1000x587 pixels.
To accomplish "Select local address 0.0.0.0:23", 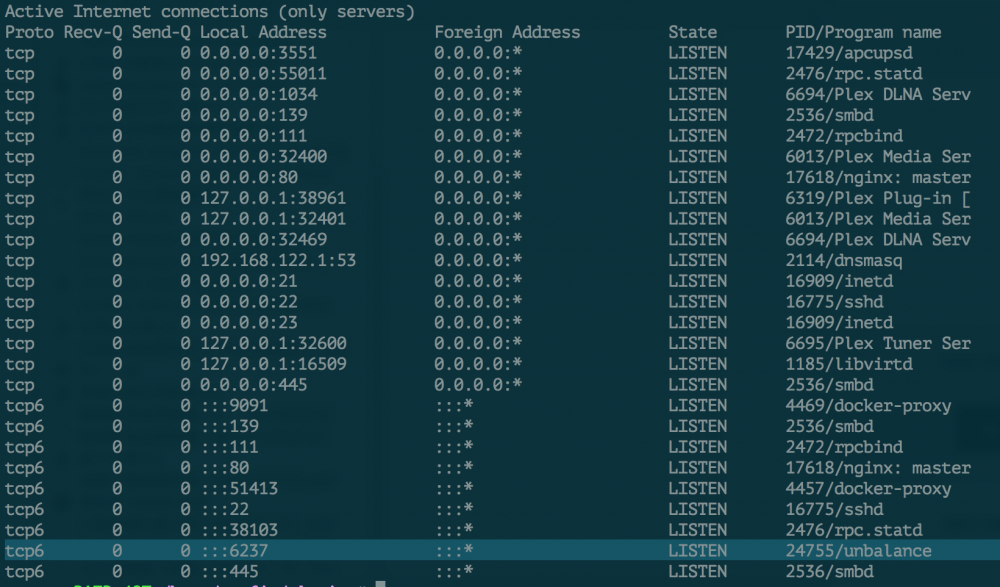I will pyautogui.click(x=249, y=323).
